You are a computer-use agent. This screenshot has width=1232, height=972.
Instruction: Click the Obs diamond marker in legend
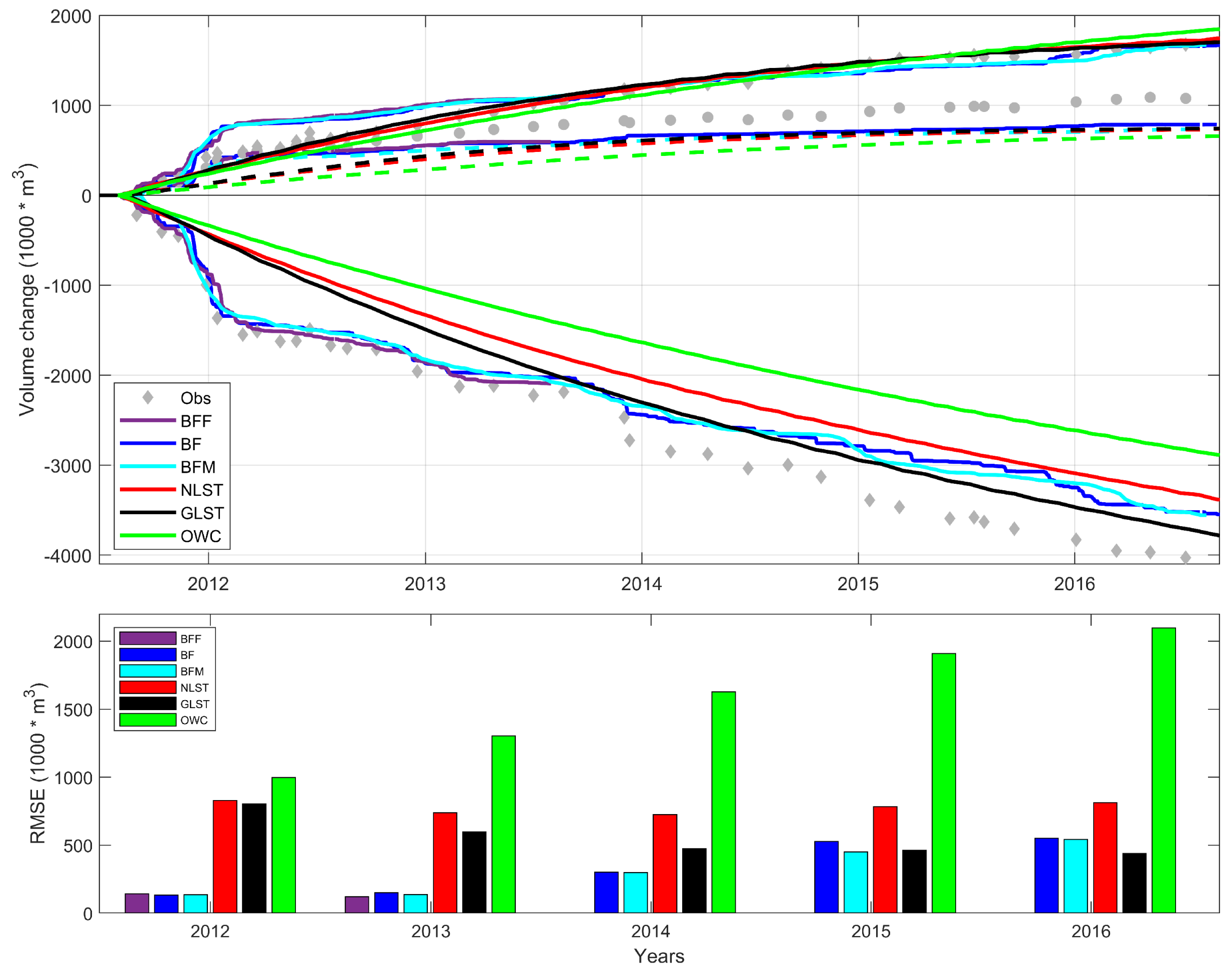(148, 398)
